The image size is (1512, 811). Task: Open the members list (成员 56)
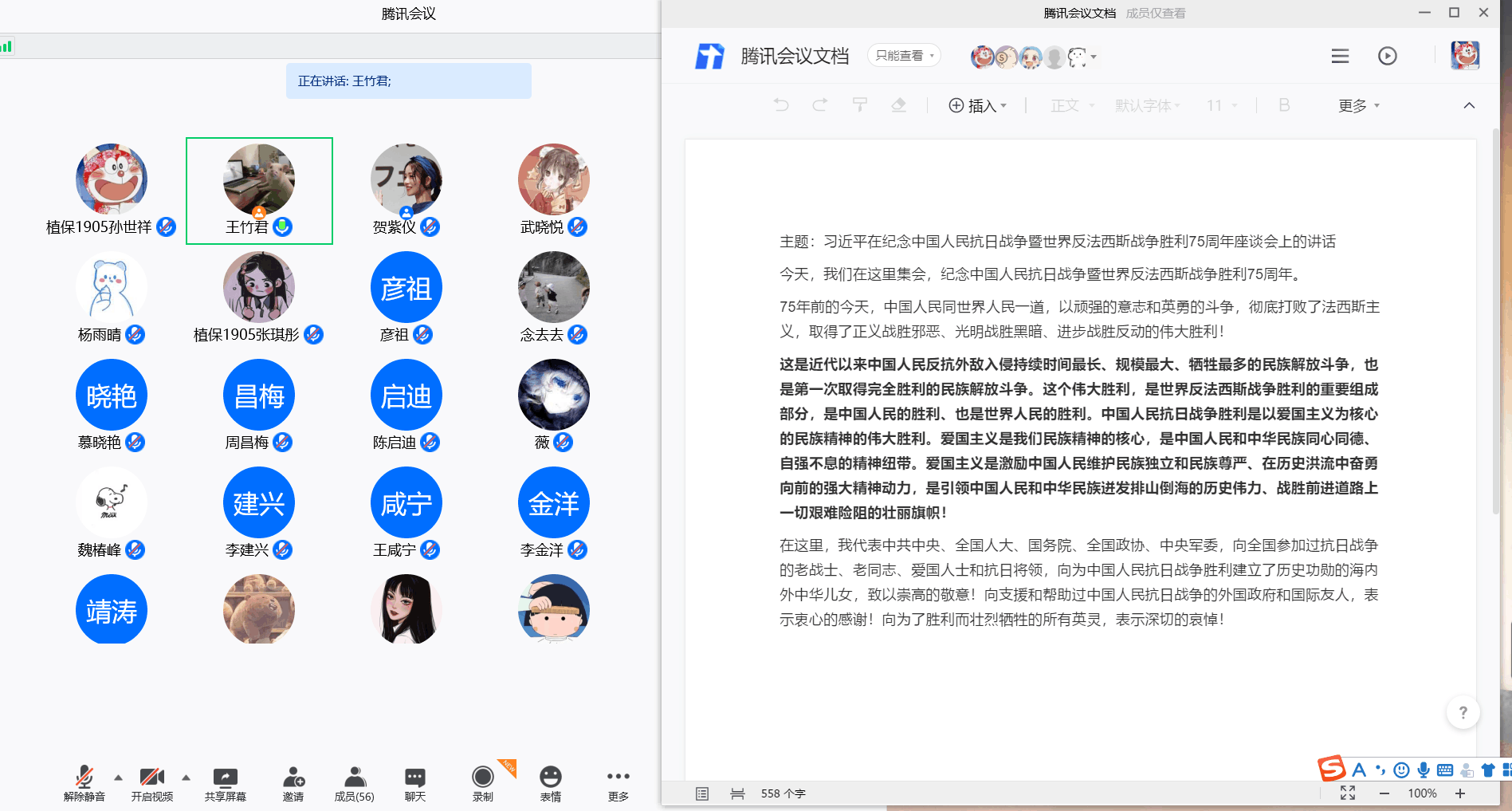(x=355, y=779)
